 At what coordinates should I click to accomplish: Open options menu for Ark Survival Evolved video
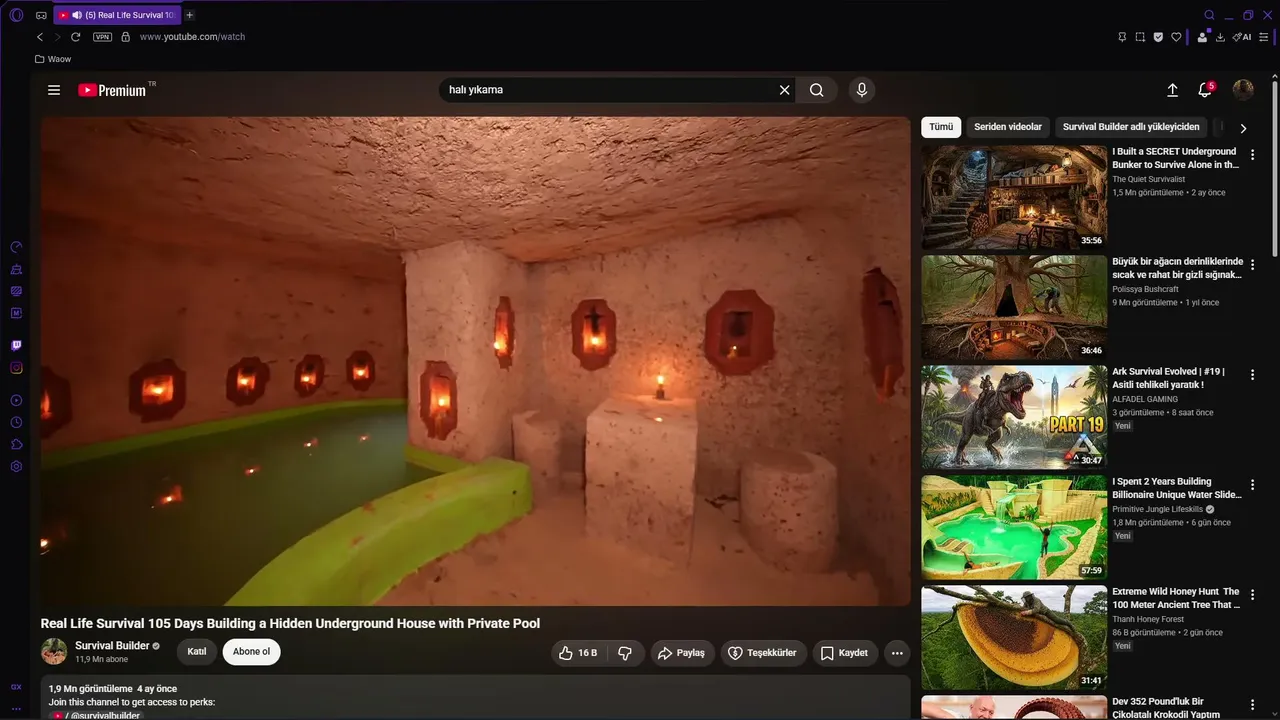click(1252, 374)
